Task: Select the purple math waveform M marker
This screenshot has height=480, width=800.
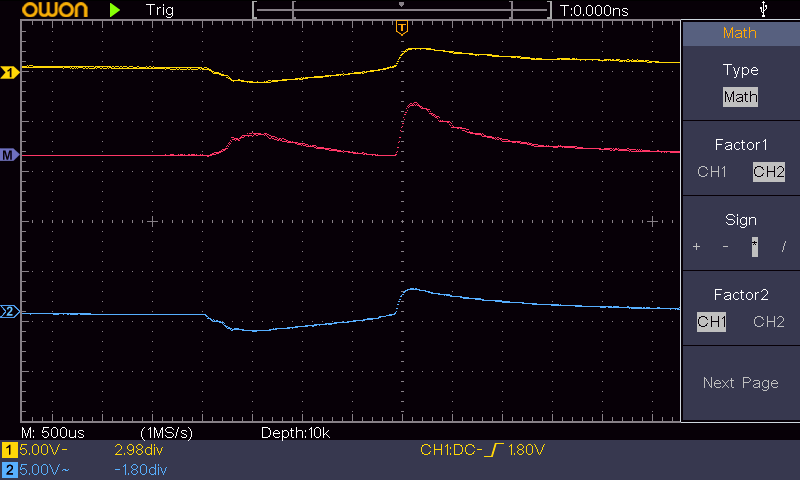Action: (x=10, y=155)
